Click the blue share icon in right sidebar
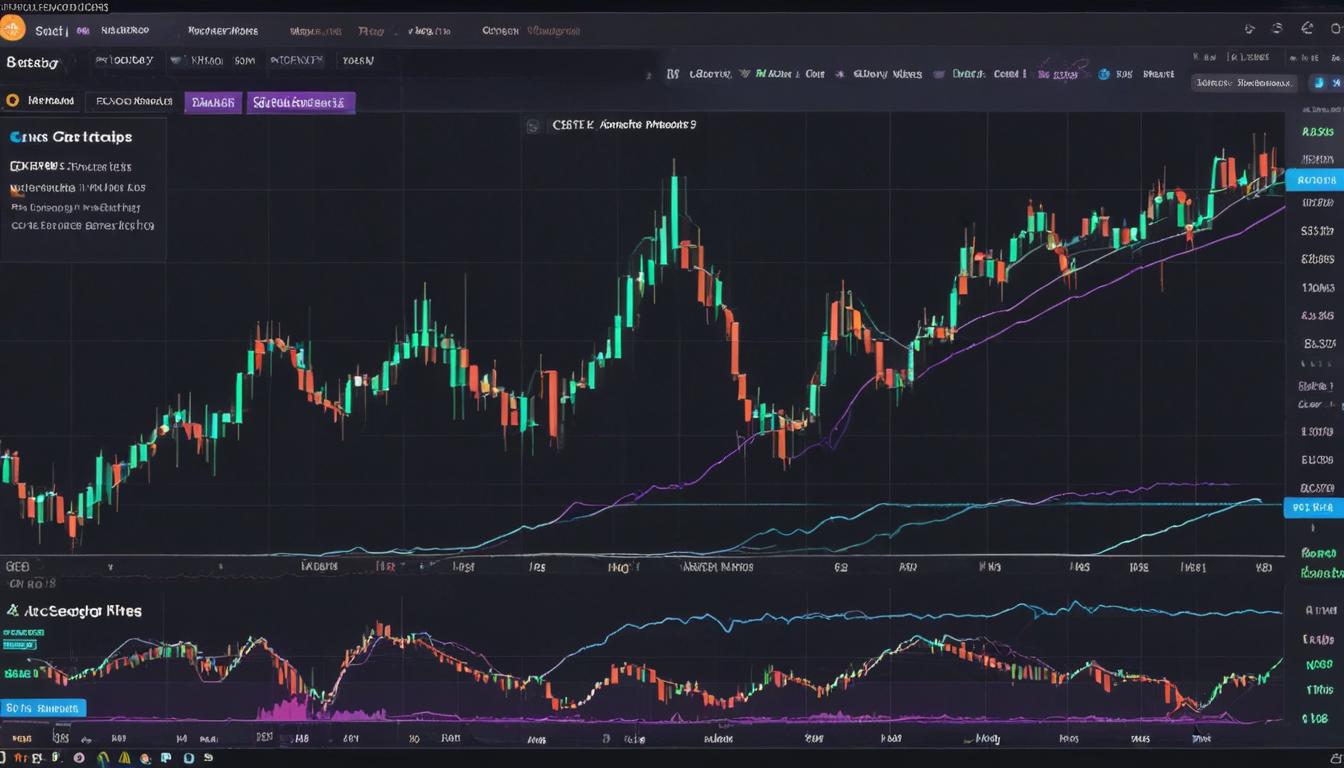Image resolution: width=1344 pixels, height=768 pixels. (1319, 82)
